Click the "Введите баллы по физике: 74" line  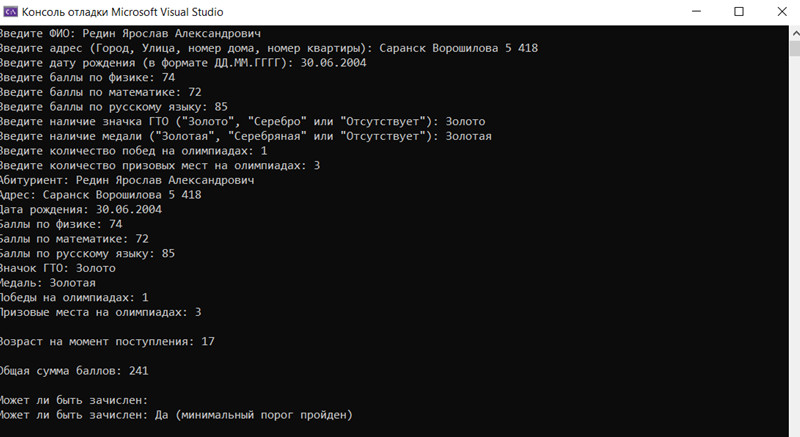[88, 77]
